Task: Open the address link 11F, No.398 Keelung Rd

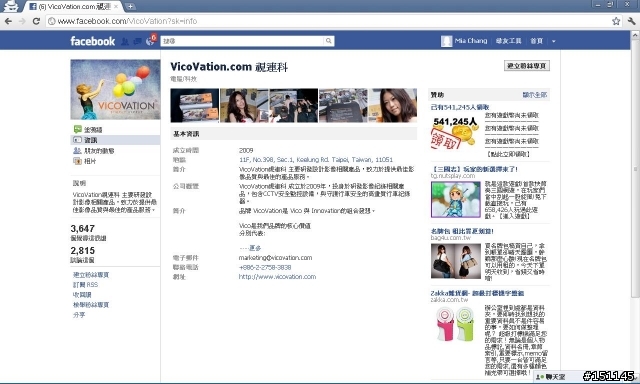Action: click(316, 160)
